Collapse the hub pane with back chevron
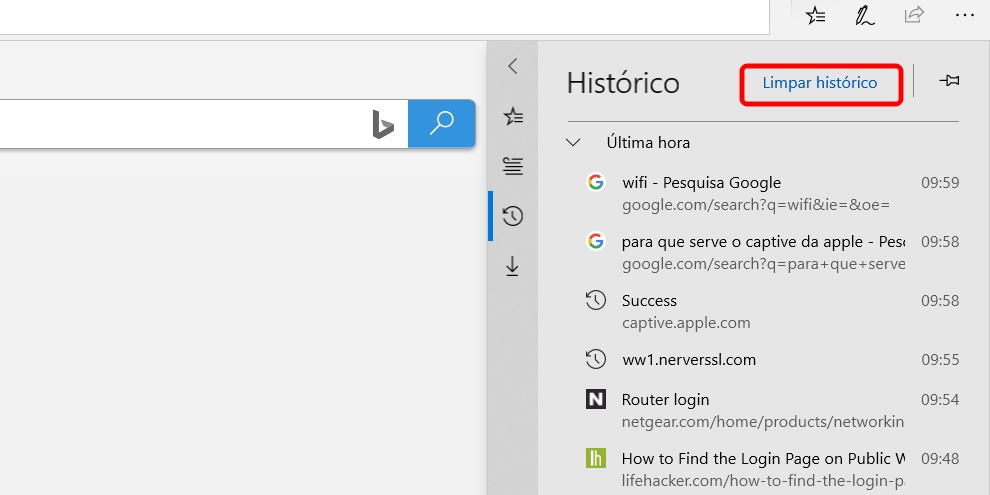Screen dimensions: 990x495 pyautogui.click(x=513, y=66)
